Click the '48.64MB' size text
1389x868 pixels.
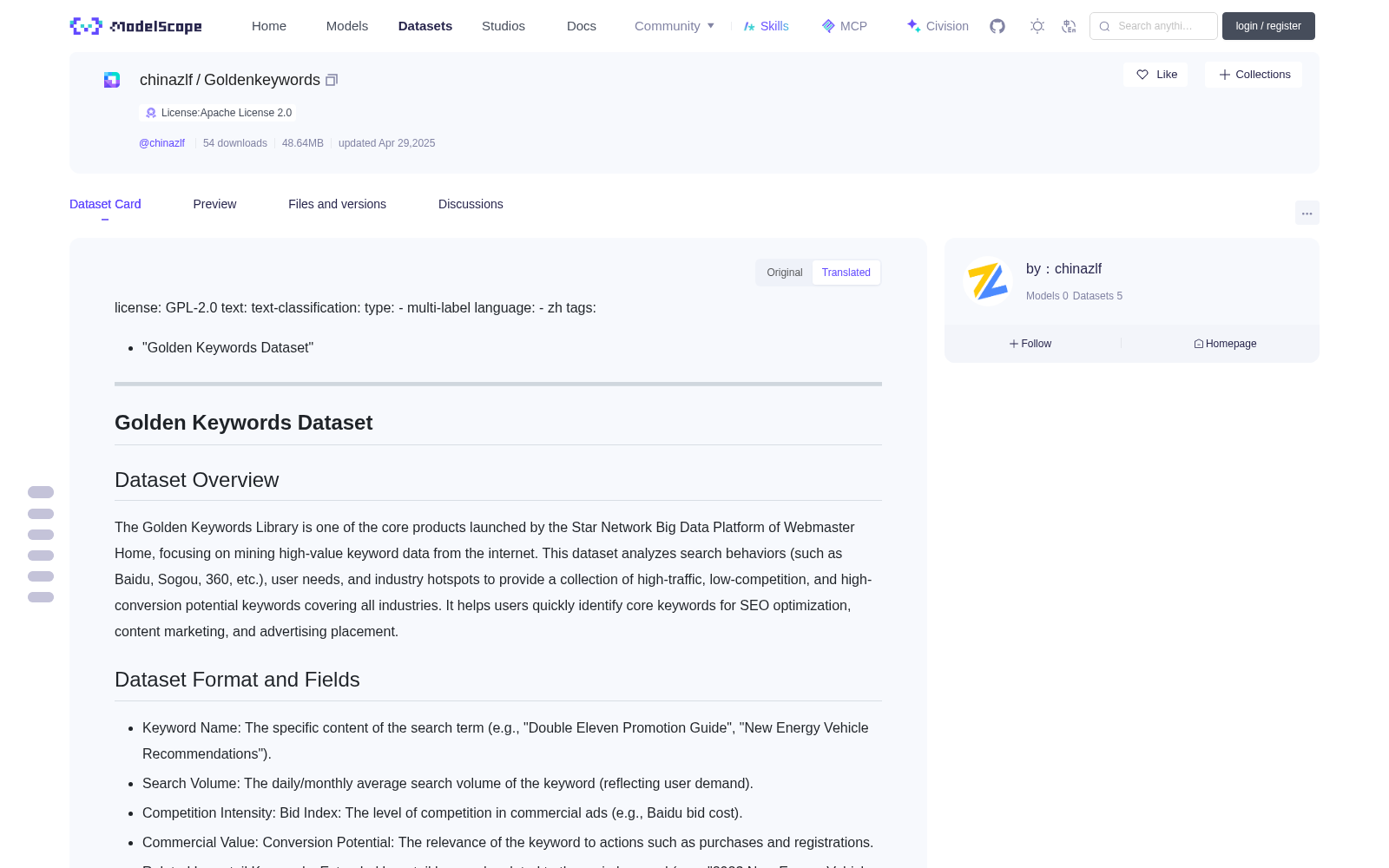tap(303, 143)
